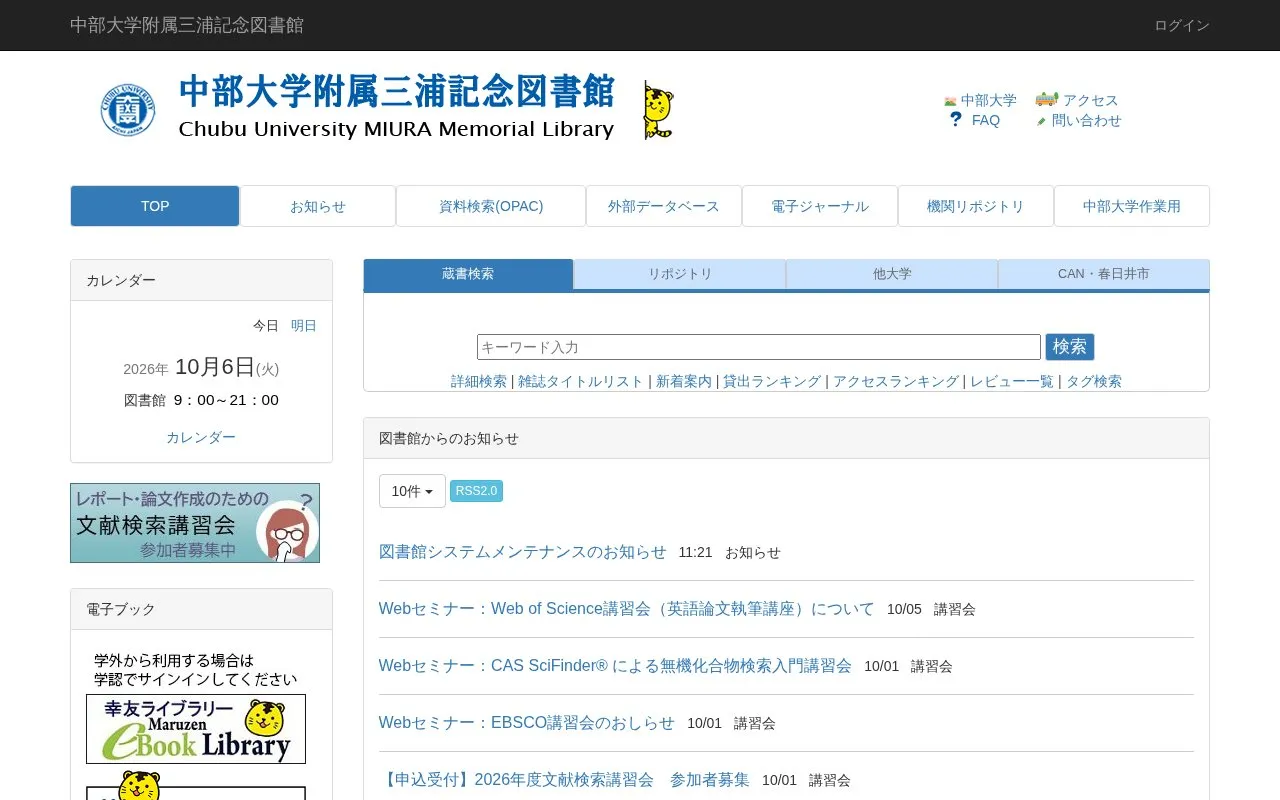Open the RSS2.0 feed badge
Viewport: 1280px width, 800px height.
(x=476, y=491)
